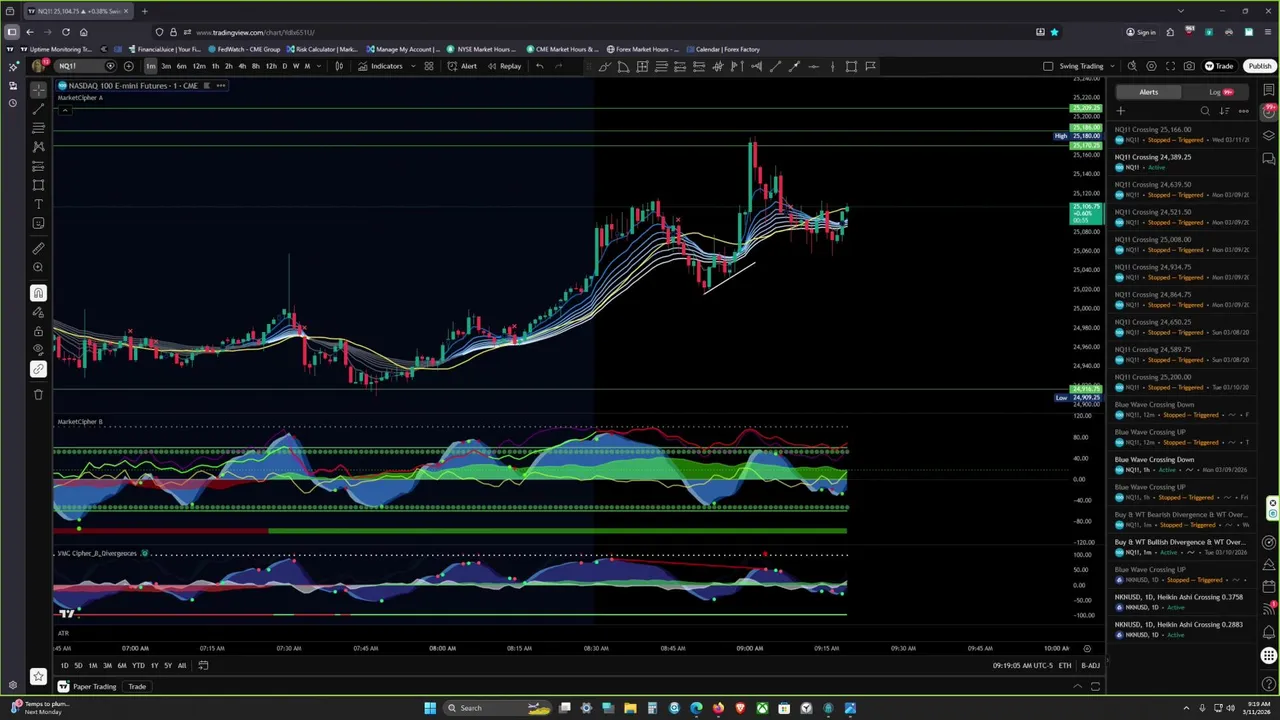
Task: Select the Alerts tab in right panel
Action: click(1148, 92)
